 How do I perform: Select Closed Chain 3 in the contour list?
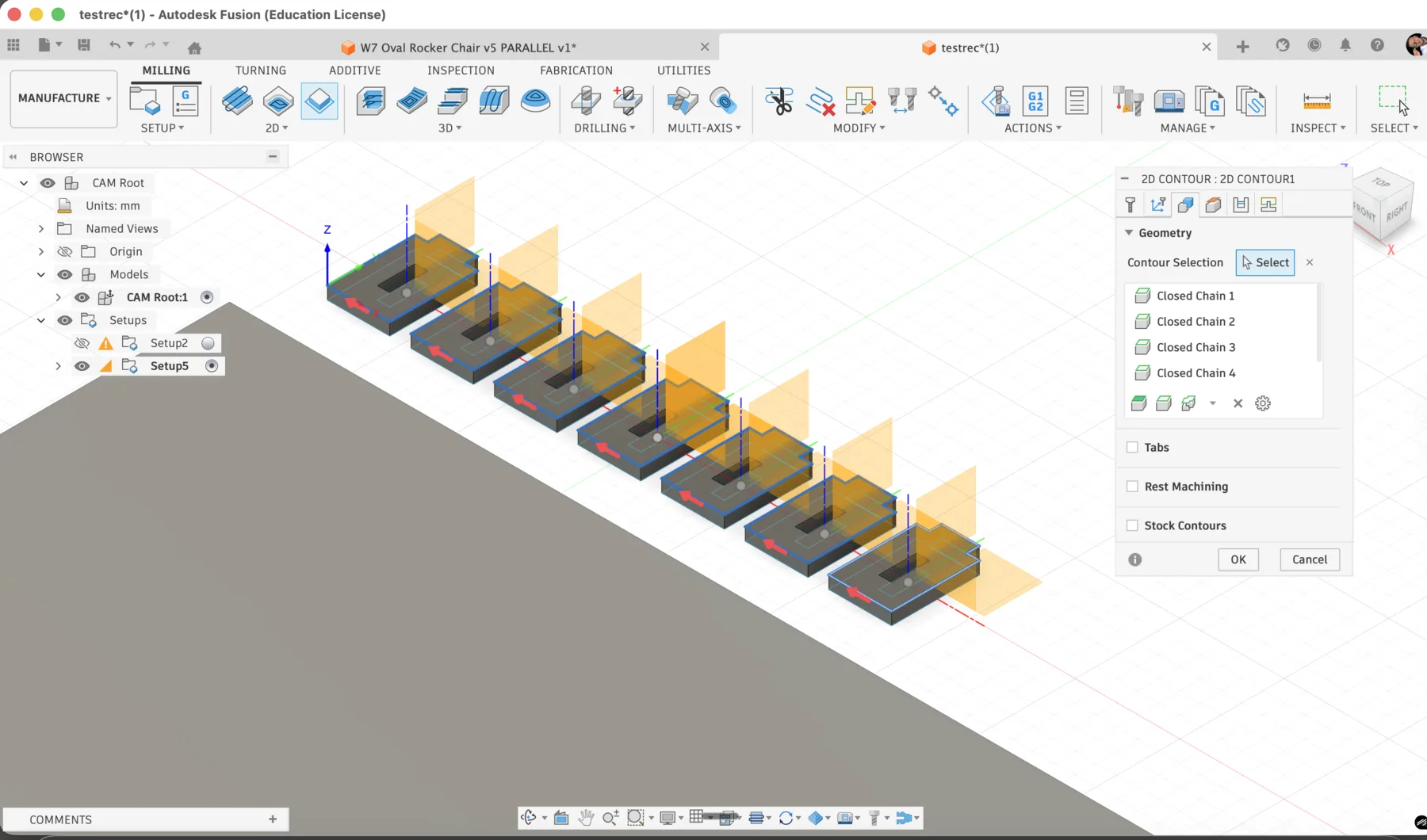(1196, 347)
